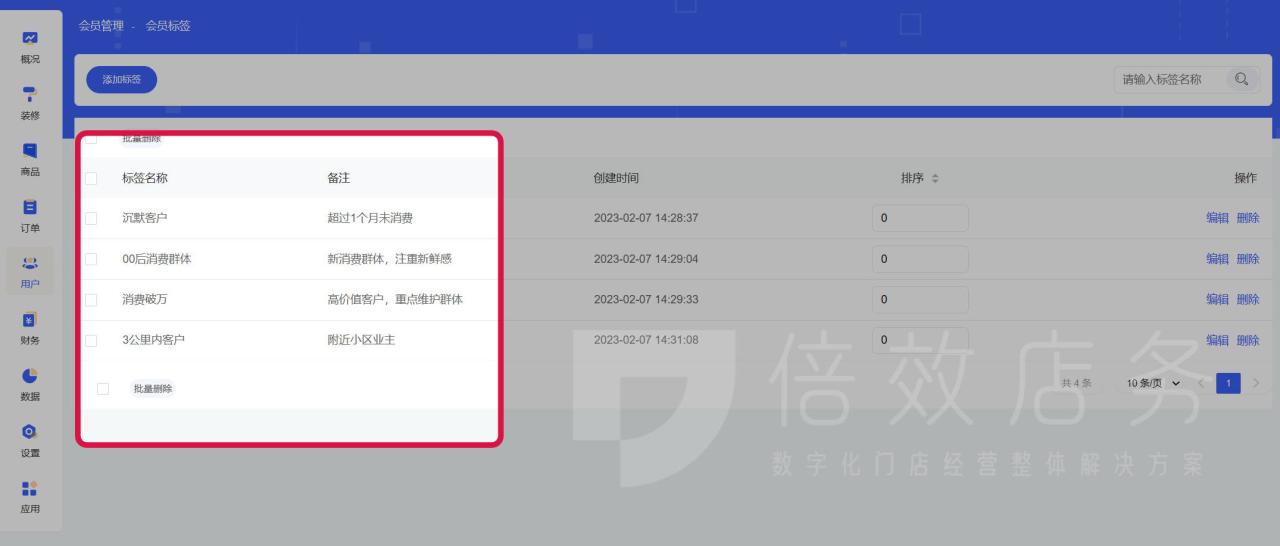Viewport: 1280px width, 546px height.
Task: Click the 共4条 total count text
Action: point(1076,383)
